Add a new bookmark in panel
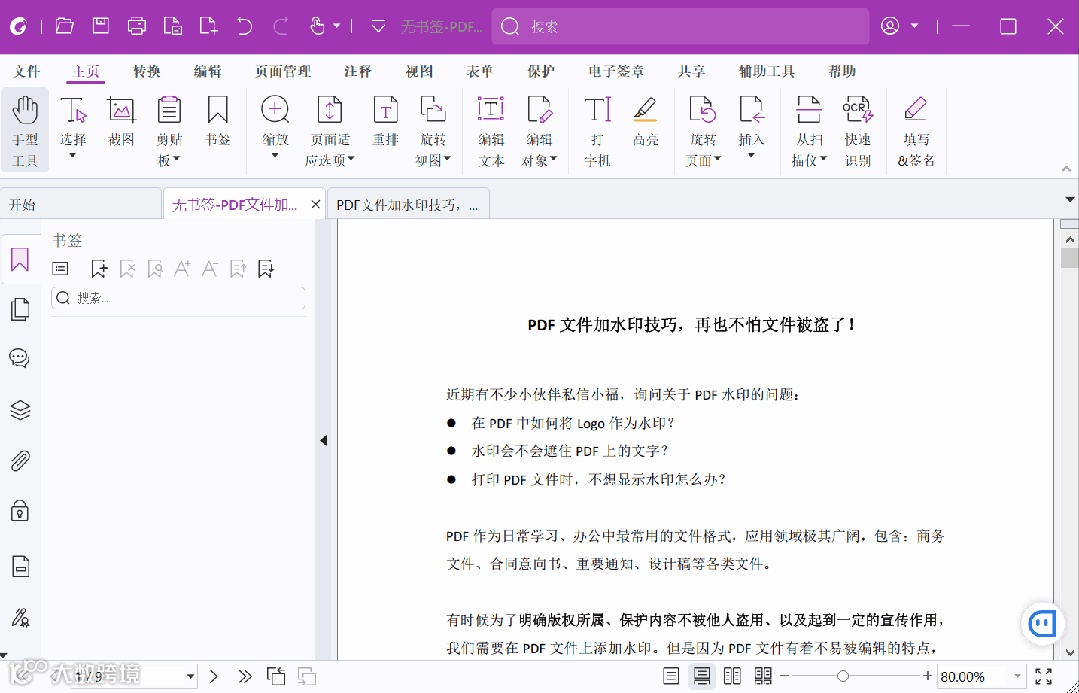The image size is (1079, 693). (99, 268)
